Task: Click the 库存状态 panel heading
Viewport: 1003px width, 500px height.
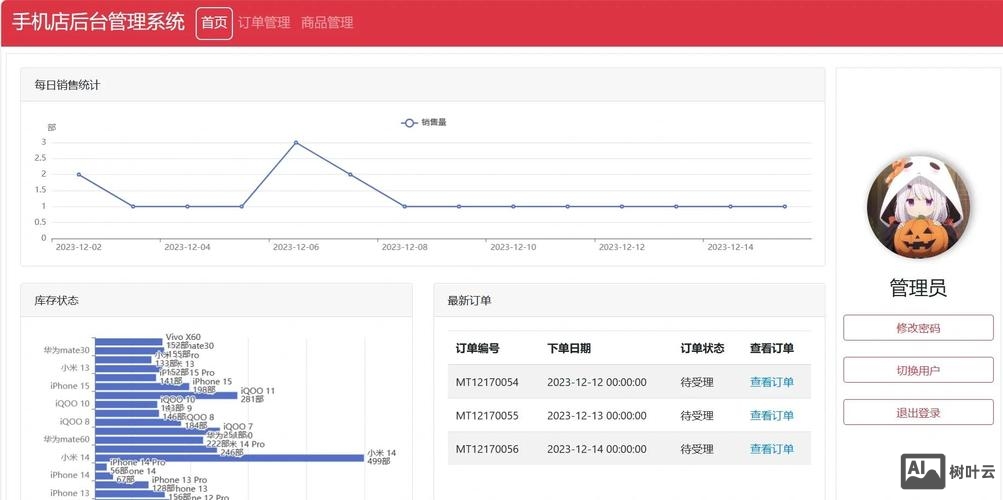Action: (x=57, y=301)
